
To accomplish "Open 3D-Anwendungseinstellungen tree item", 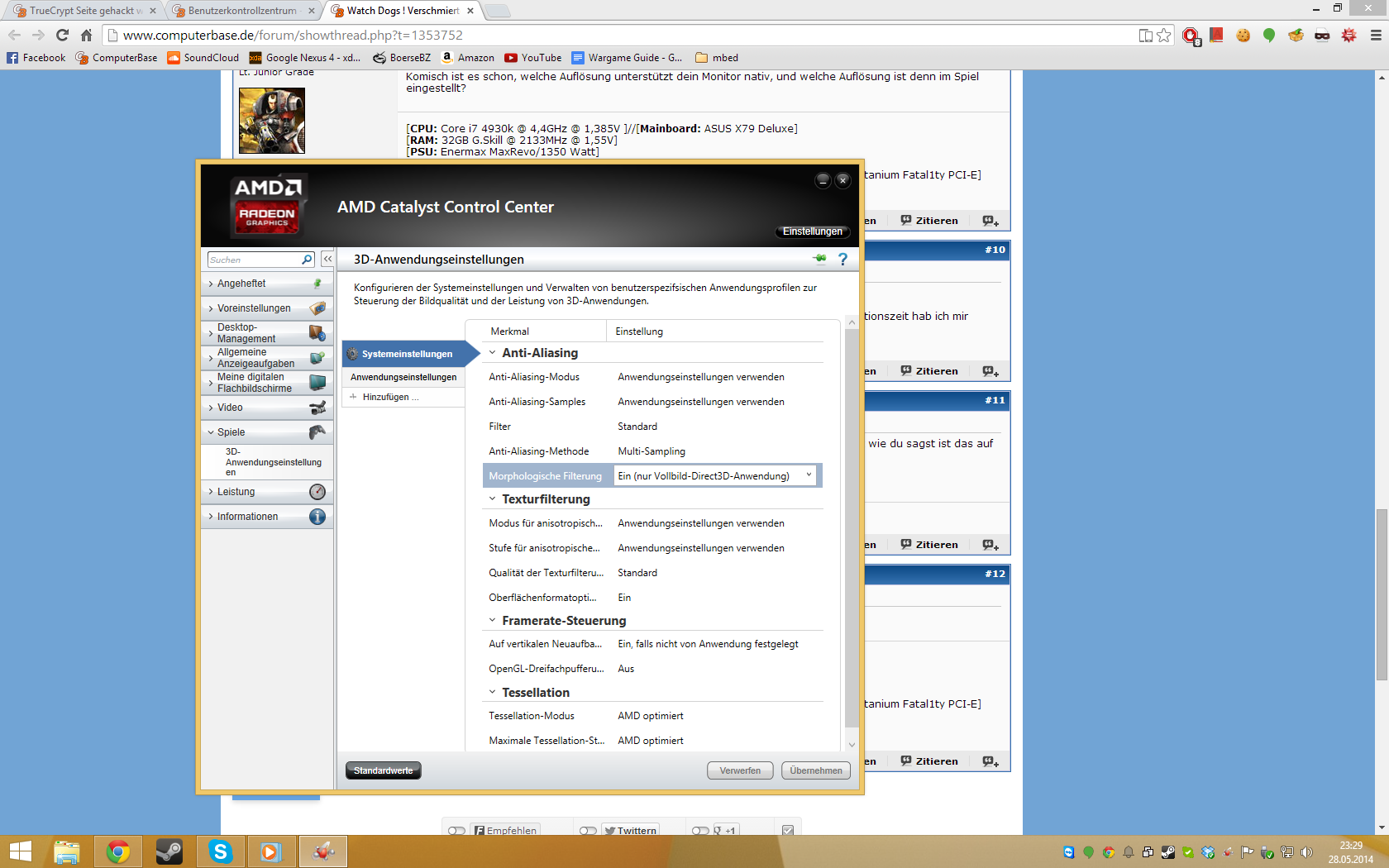I will coord(274,462).
